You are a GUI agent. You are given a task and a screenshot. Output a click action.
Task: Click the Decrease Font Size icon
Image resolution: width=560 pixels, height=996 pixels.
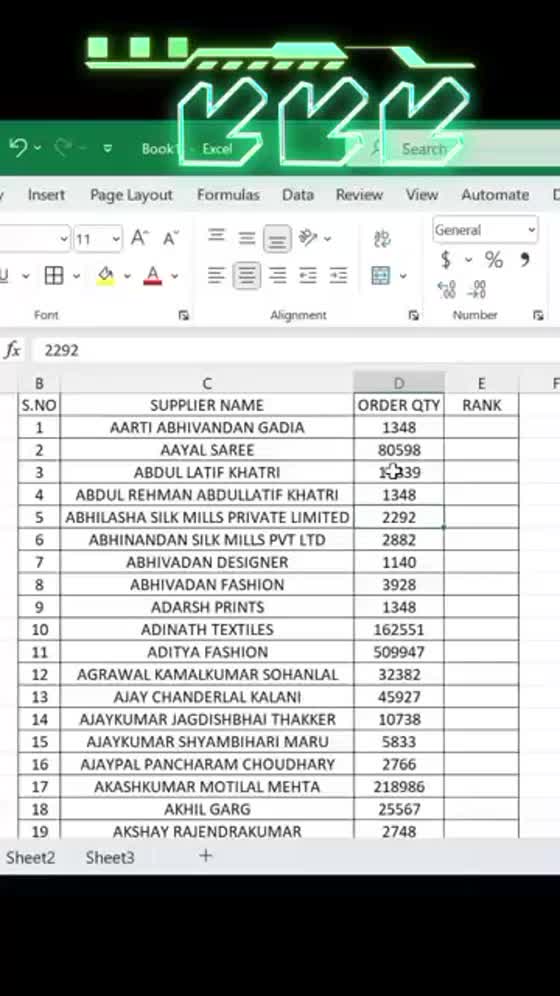click(x=171, y=238)
